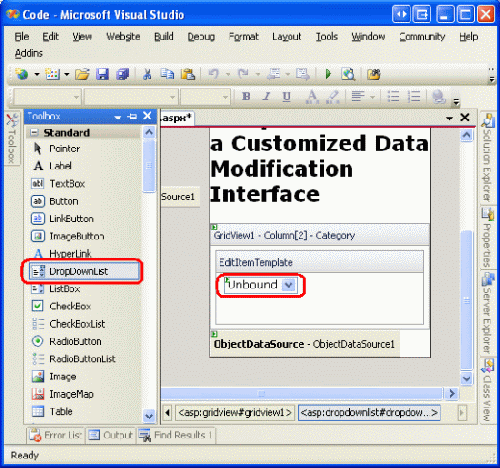This screenshot has height=468, width=500.
Task: Collapse the Standard toolbox section
Action: 34,132
